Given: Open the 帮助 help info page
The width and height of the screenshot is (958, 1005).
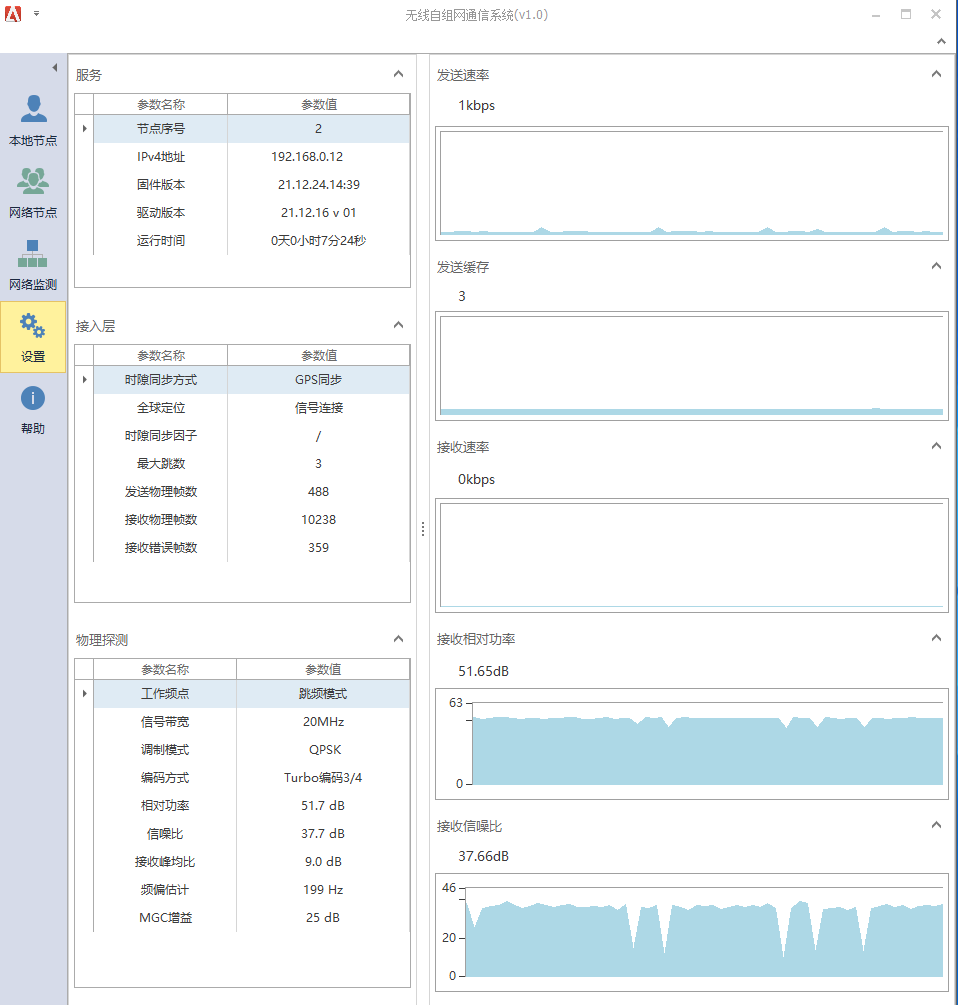Looking at the screenshot, I should 33,410.
